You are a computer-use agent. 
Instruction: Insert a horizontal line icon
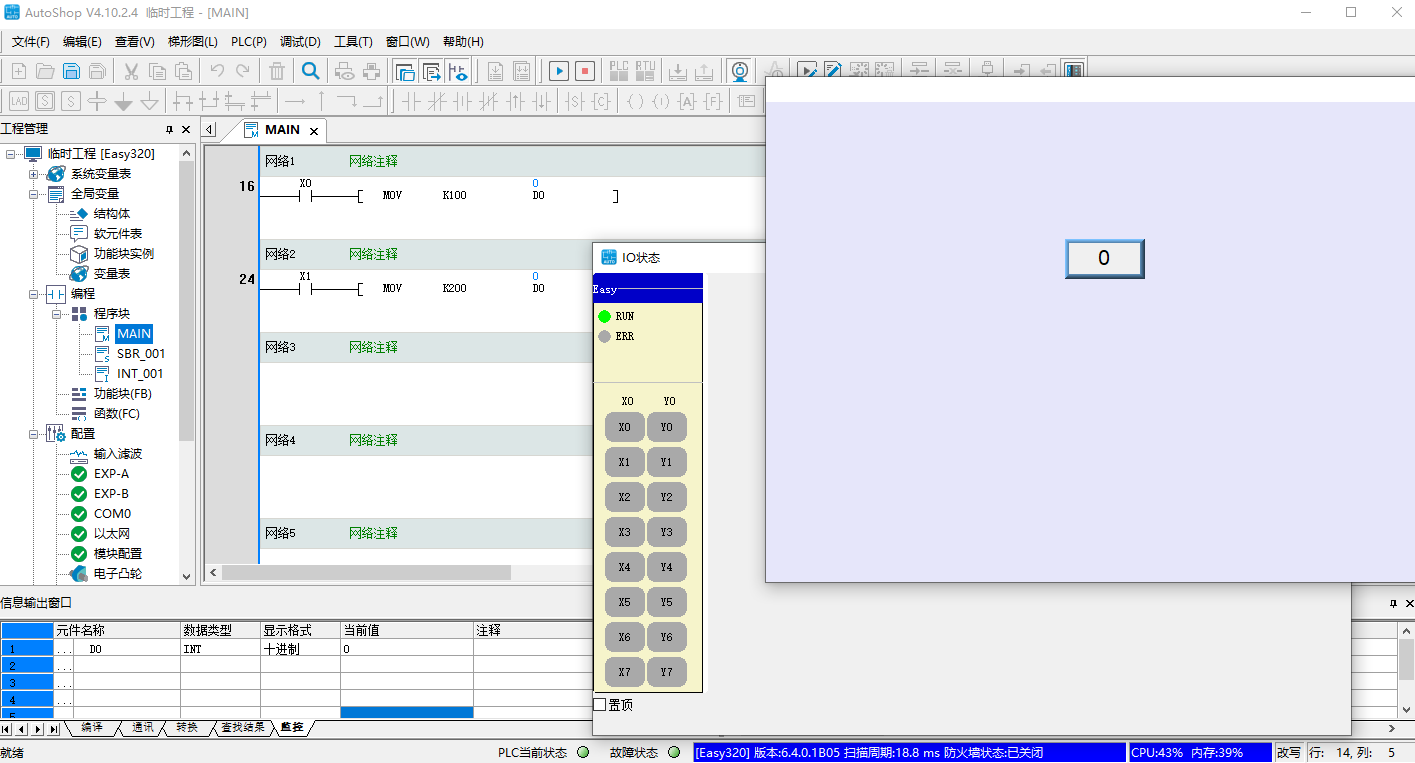295,101
